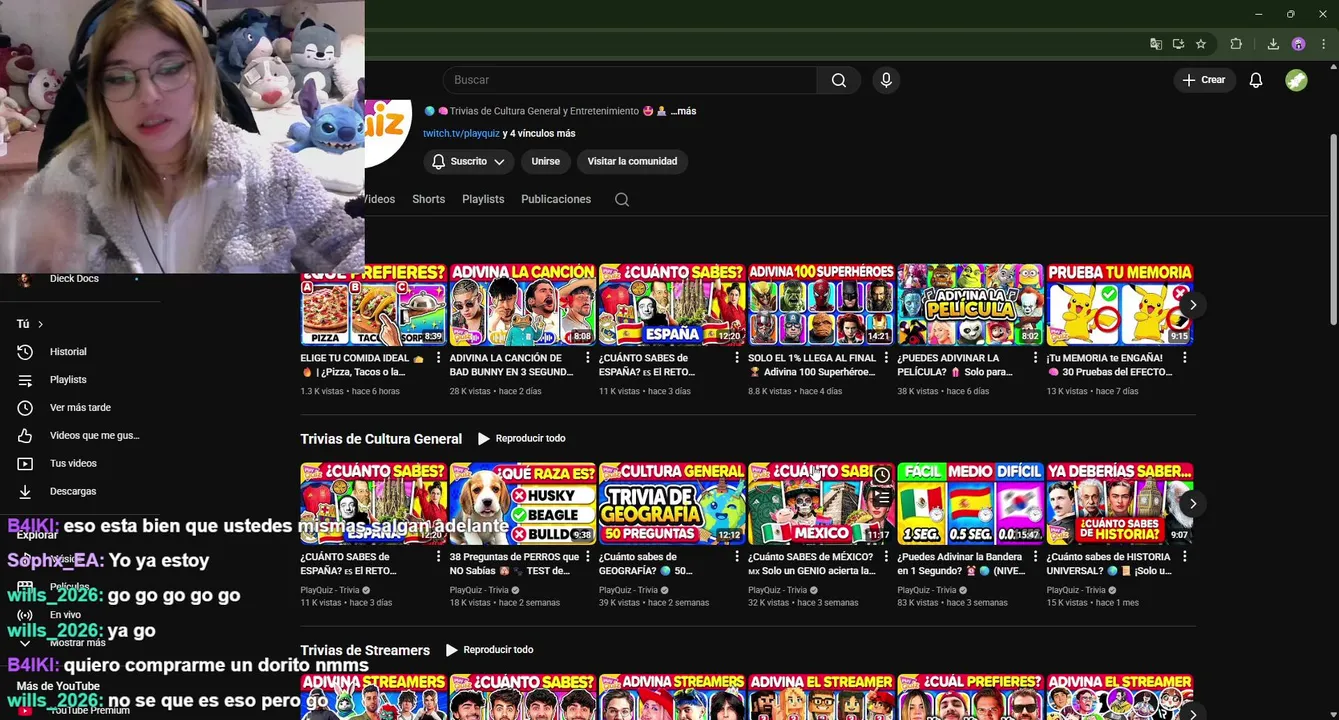Add México video to Watch later clock
1339x720 pixels.
coord(881,476)
